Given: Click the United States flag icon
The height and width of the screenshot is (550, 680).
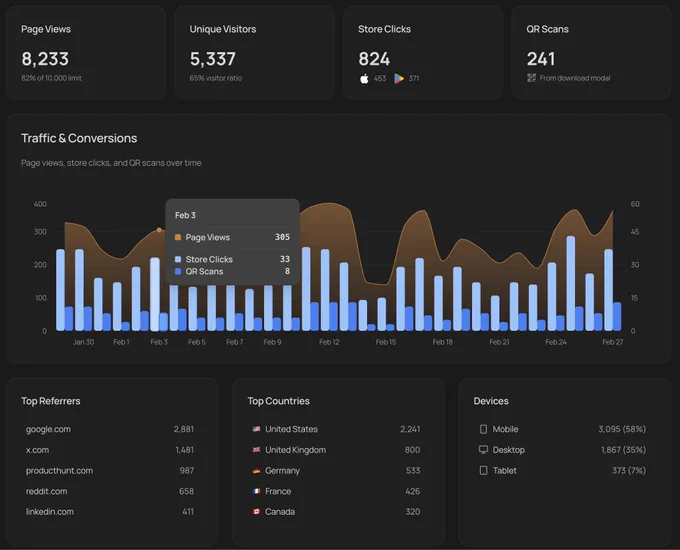Looking at the screenshot, I should pos(256,429).
